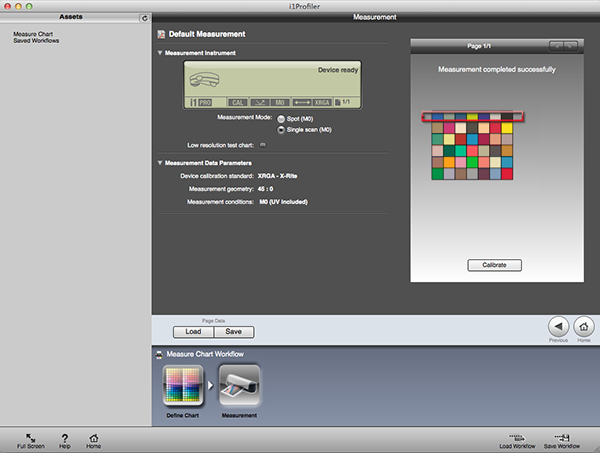Viewport: 600px width, 453px height.
Task: Click the Measure Chart Workflow icon
Action: point(159,354)
